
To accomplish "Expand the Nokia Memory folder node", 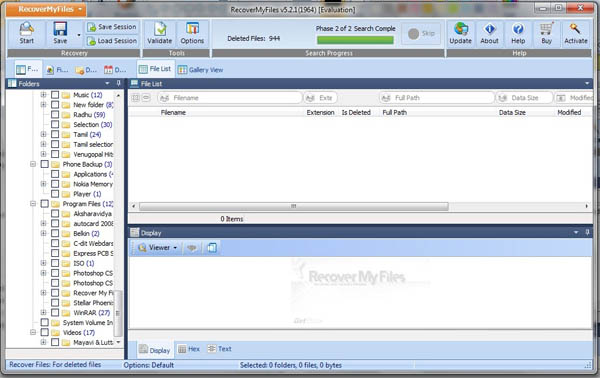I will 43,184.
